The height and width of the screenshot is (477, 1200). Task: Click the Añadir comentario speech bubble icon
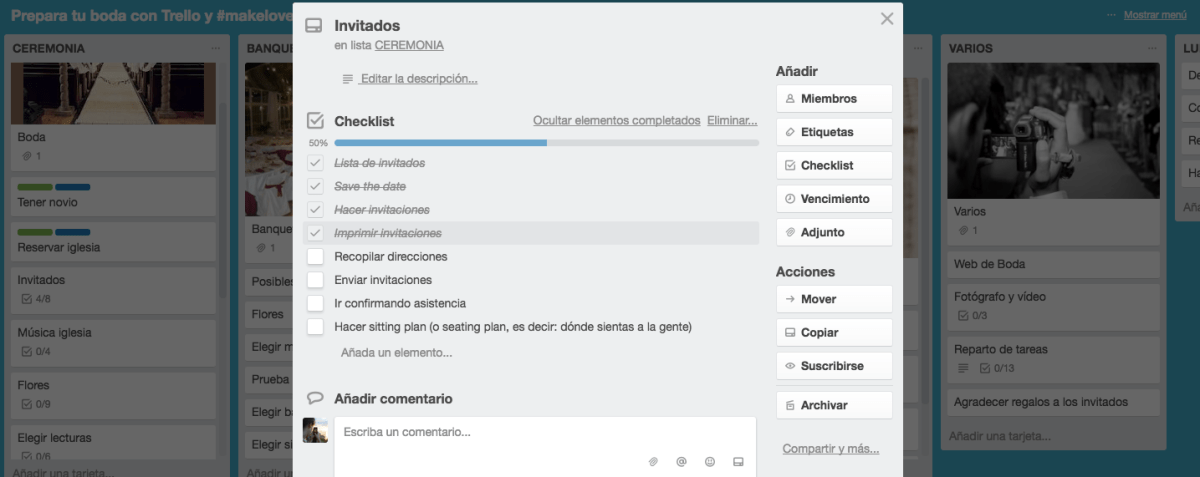click(x=315, y=398)
